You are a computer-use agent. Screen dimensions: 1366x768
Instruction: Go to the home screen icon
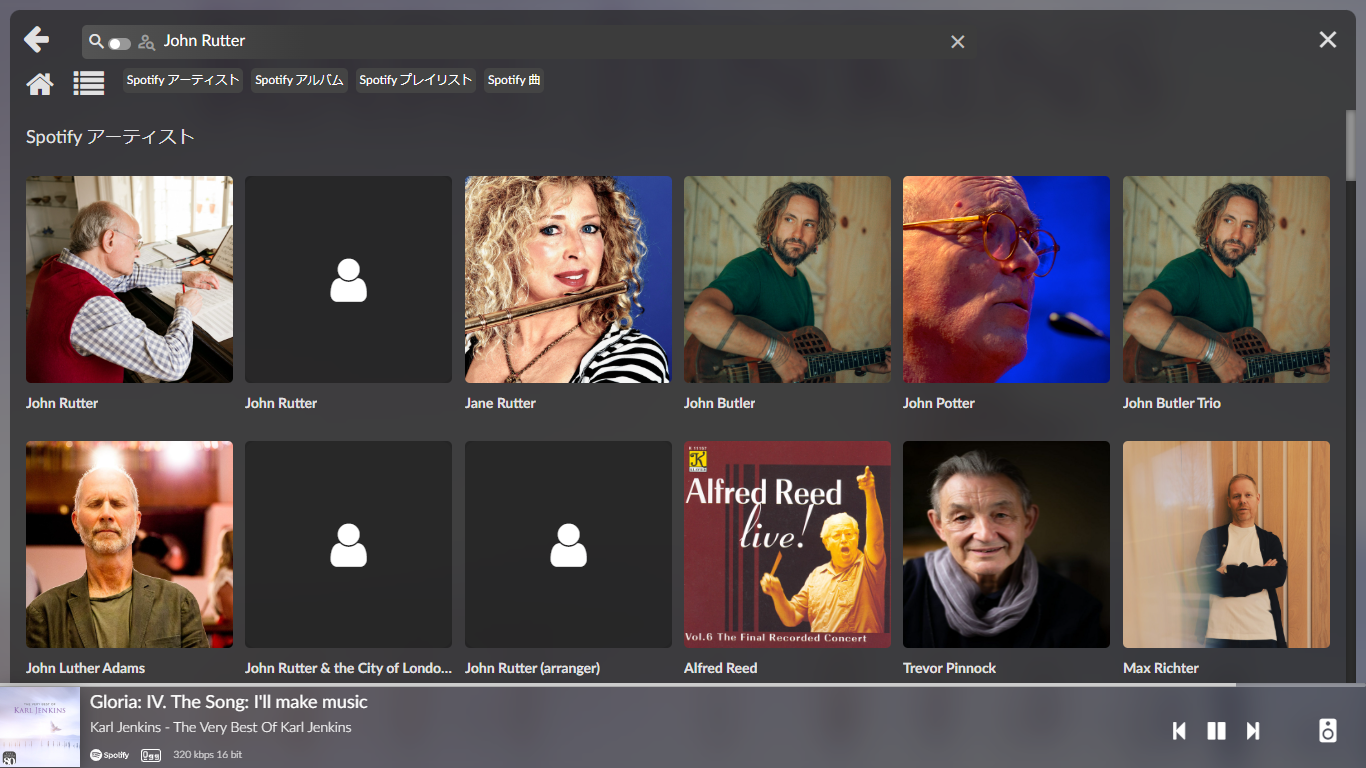pos(40,84)
